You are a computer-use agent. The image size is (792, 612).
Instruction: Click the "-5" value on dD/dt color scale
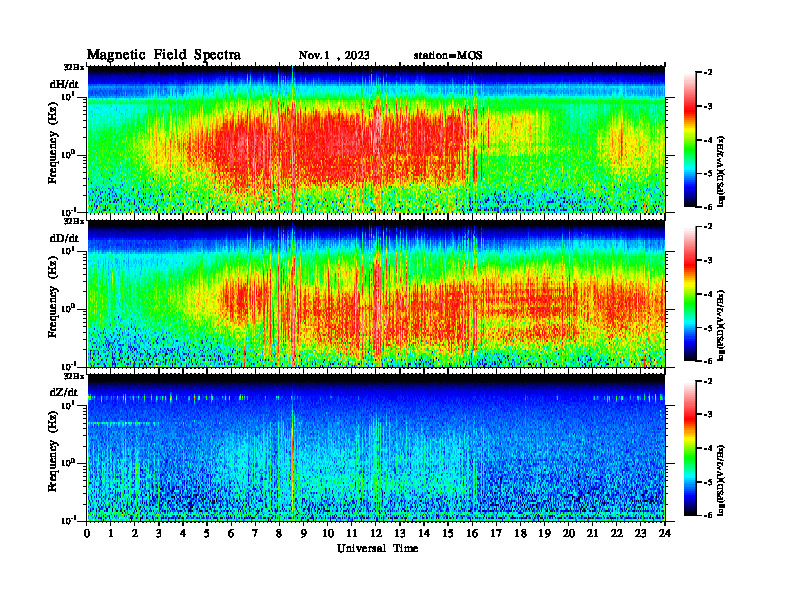coord(708,328)
